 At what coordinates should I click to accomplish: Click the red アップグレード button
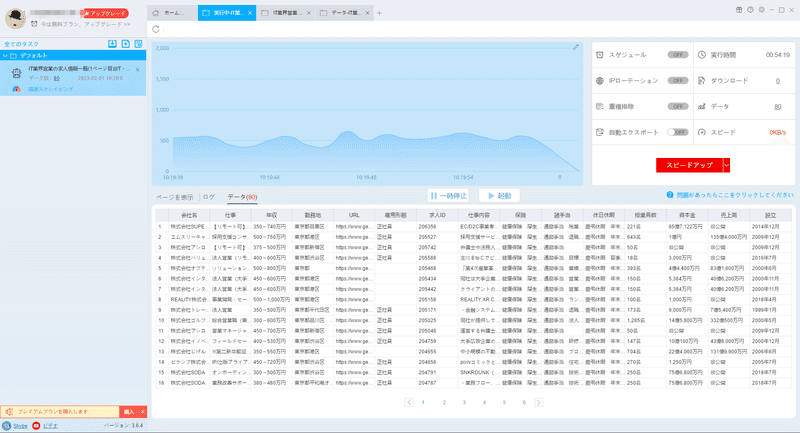click(106, 13)
